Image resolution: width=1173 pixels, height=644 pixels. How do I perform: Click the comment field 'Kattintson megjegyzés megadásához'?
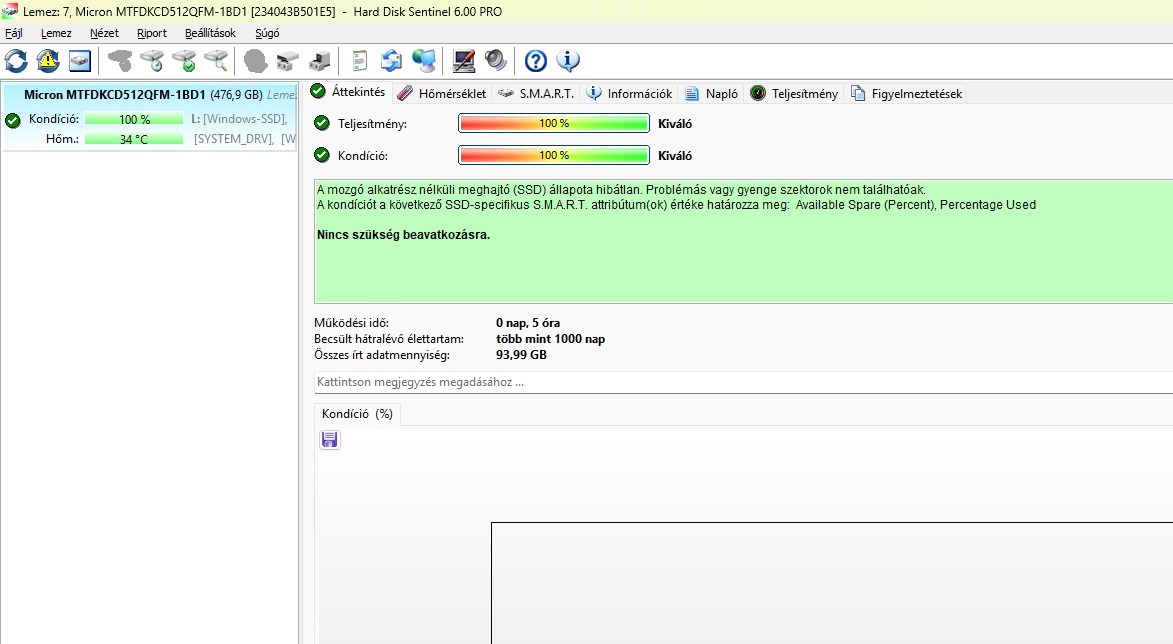743,382
